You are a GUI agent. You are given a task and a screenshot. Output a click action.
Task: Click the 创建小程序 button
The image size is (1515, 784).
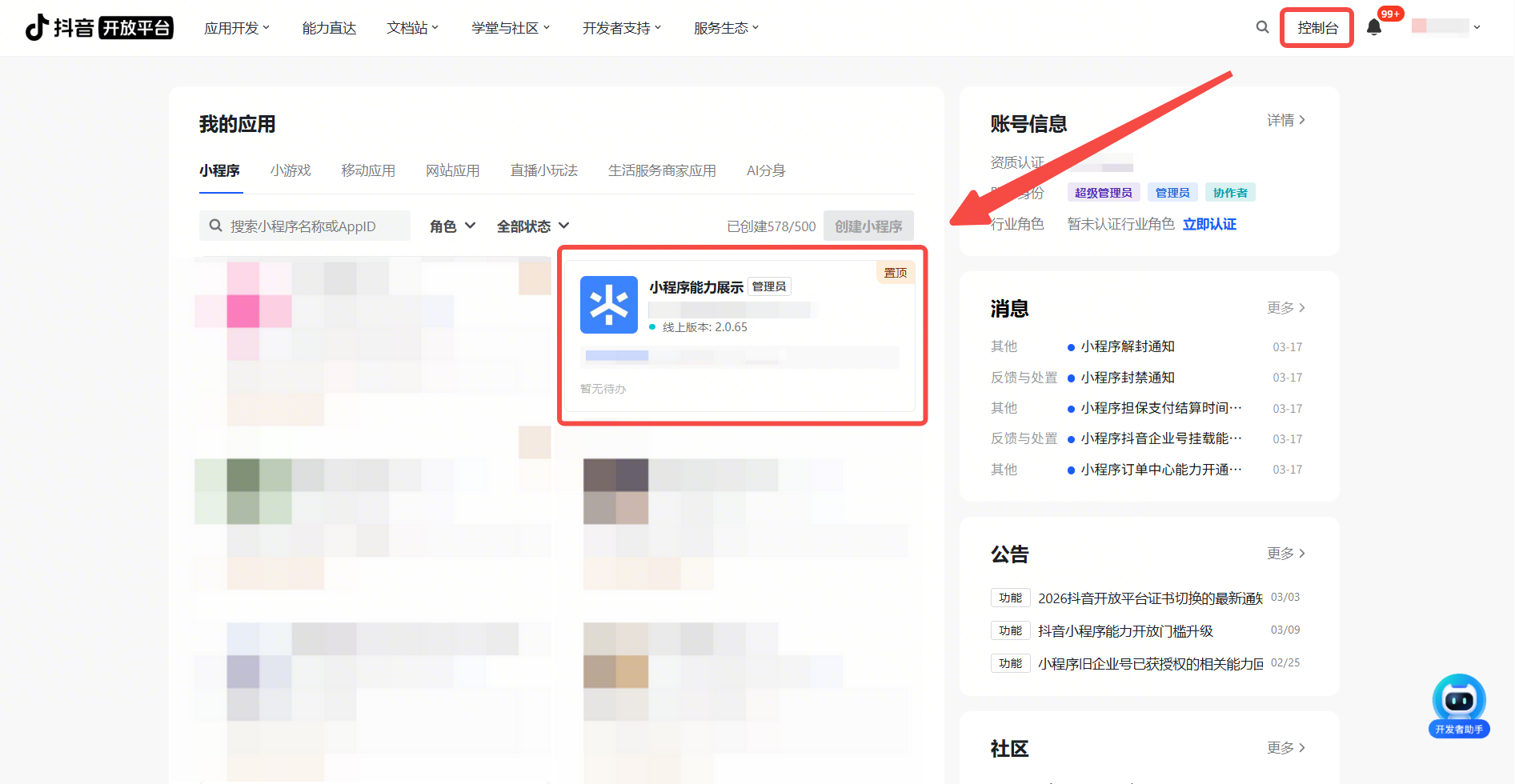coord(868,226)
